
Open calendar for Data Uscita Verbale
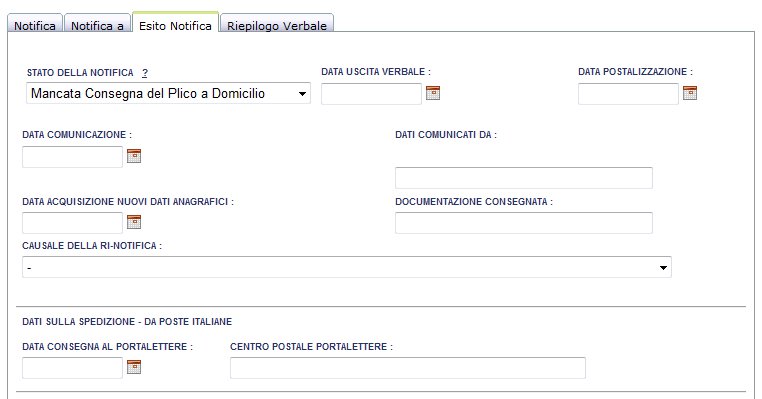(433, 93)
